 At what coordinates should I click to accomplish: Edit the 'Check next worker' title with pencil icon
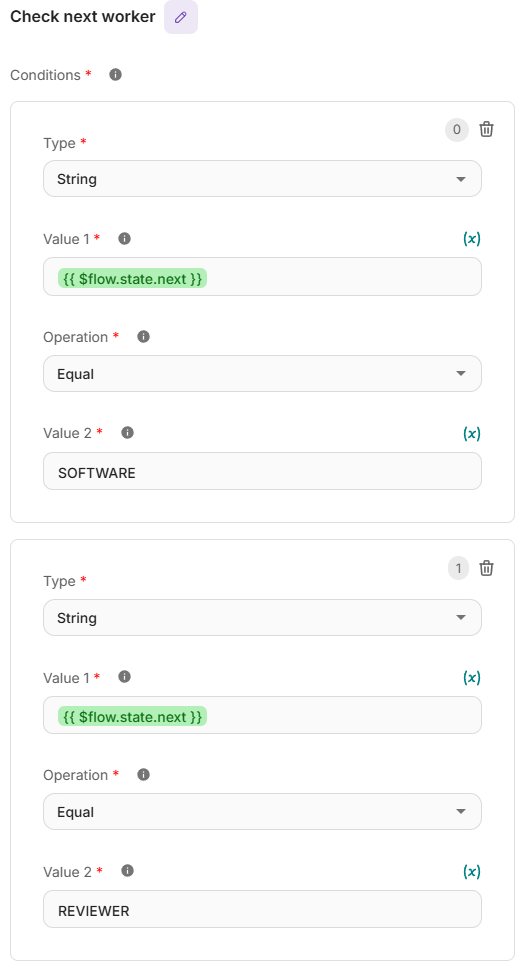click(x=180, y=17)
